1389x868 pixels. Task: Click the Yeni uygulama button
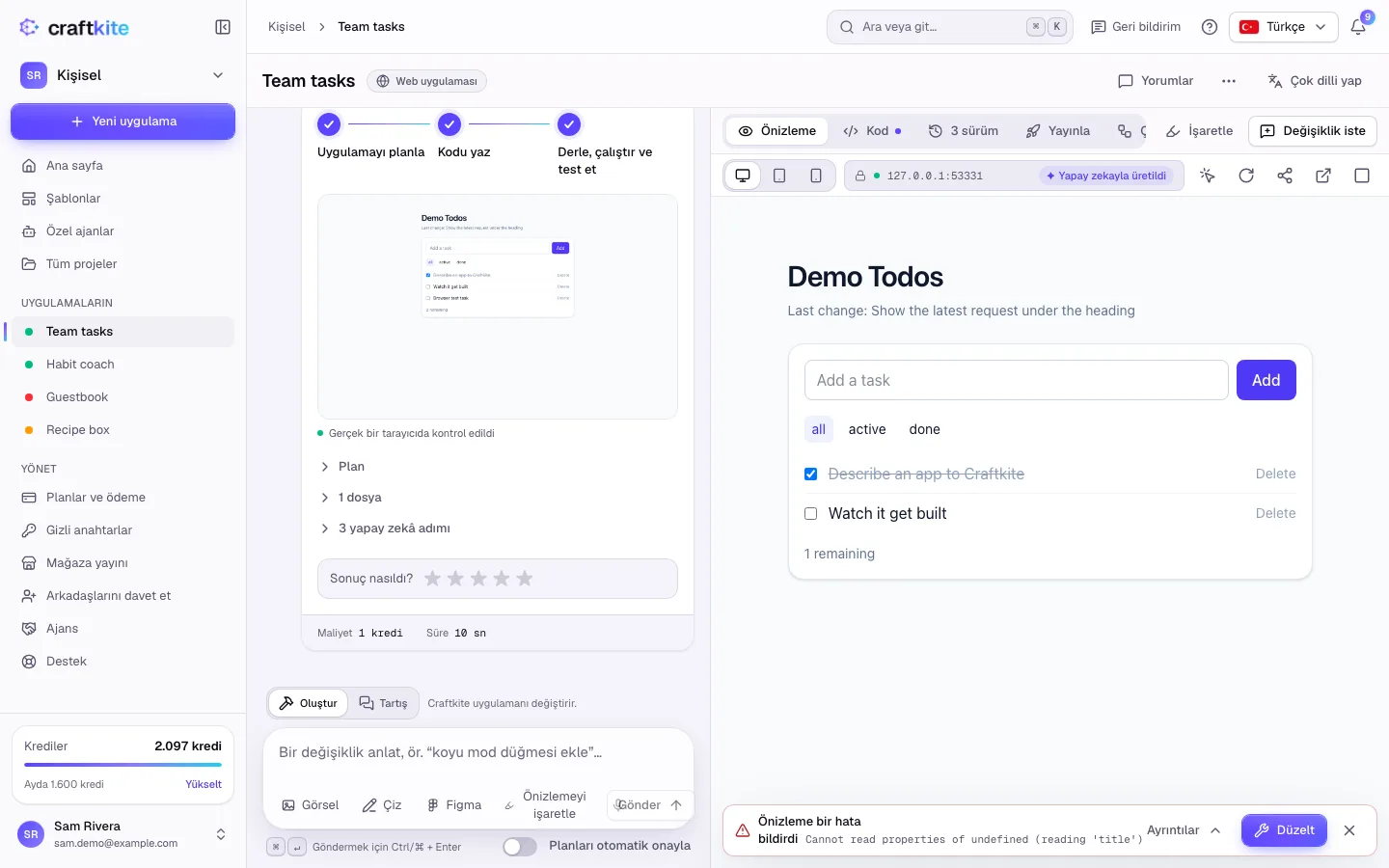[x=123, y=122]
